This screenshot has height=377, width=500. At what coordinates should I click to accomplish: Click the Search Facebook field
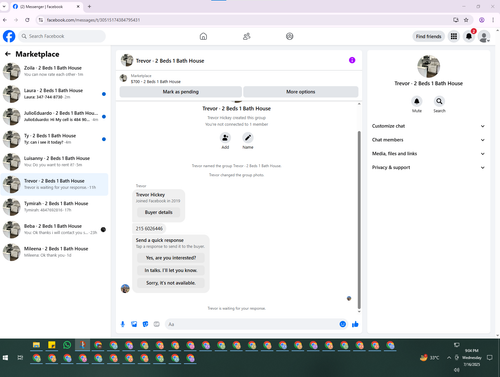(x=62, y=36)
